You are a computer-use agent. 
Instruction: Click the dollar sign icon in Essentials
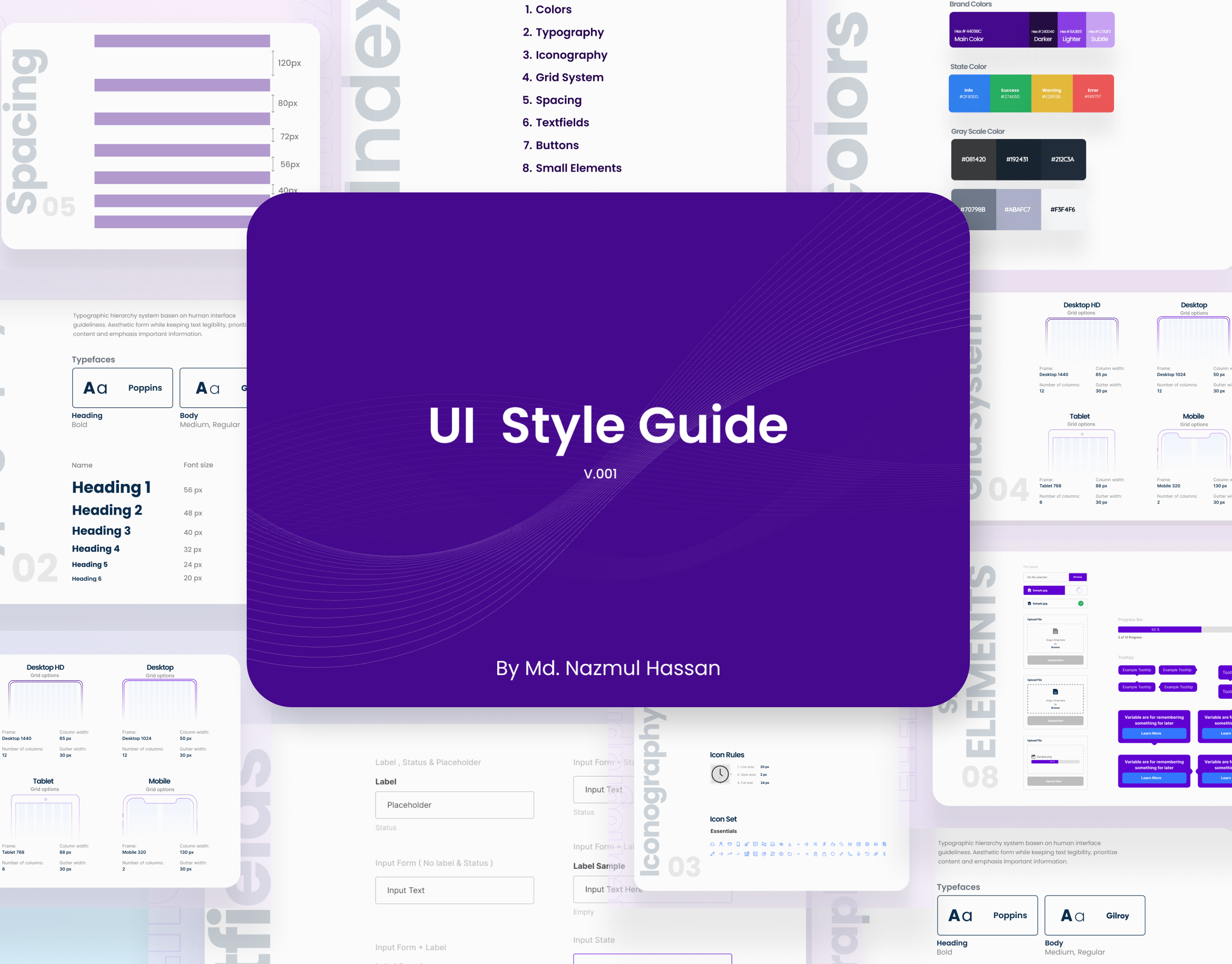coord(885,854)
